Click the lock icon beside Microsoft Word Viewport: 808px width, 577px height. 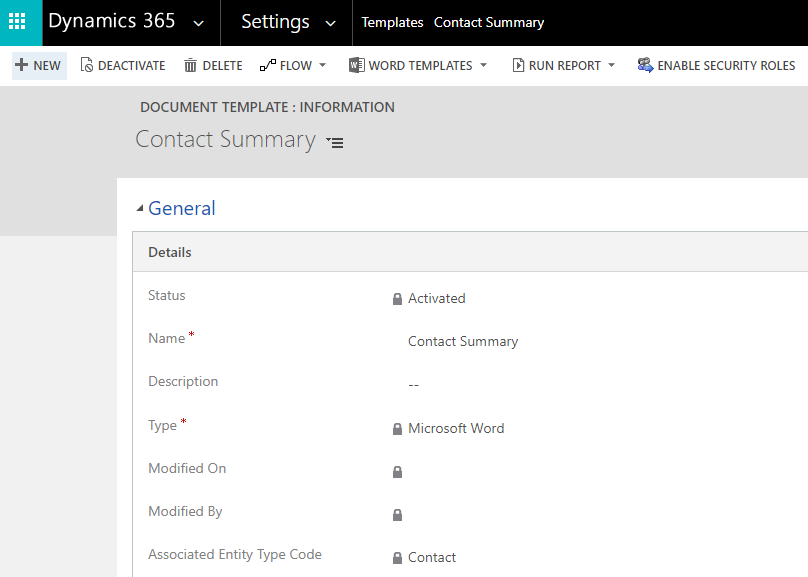point(397,429)
